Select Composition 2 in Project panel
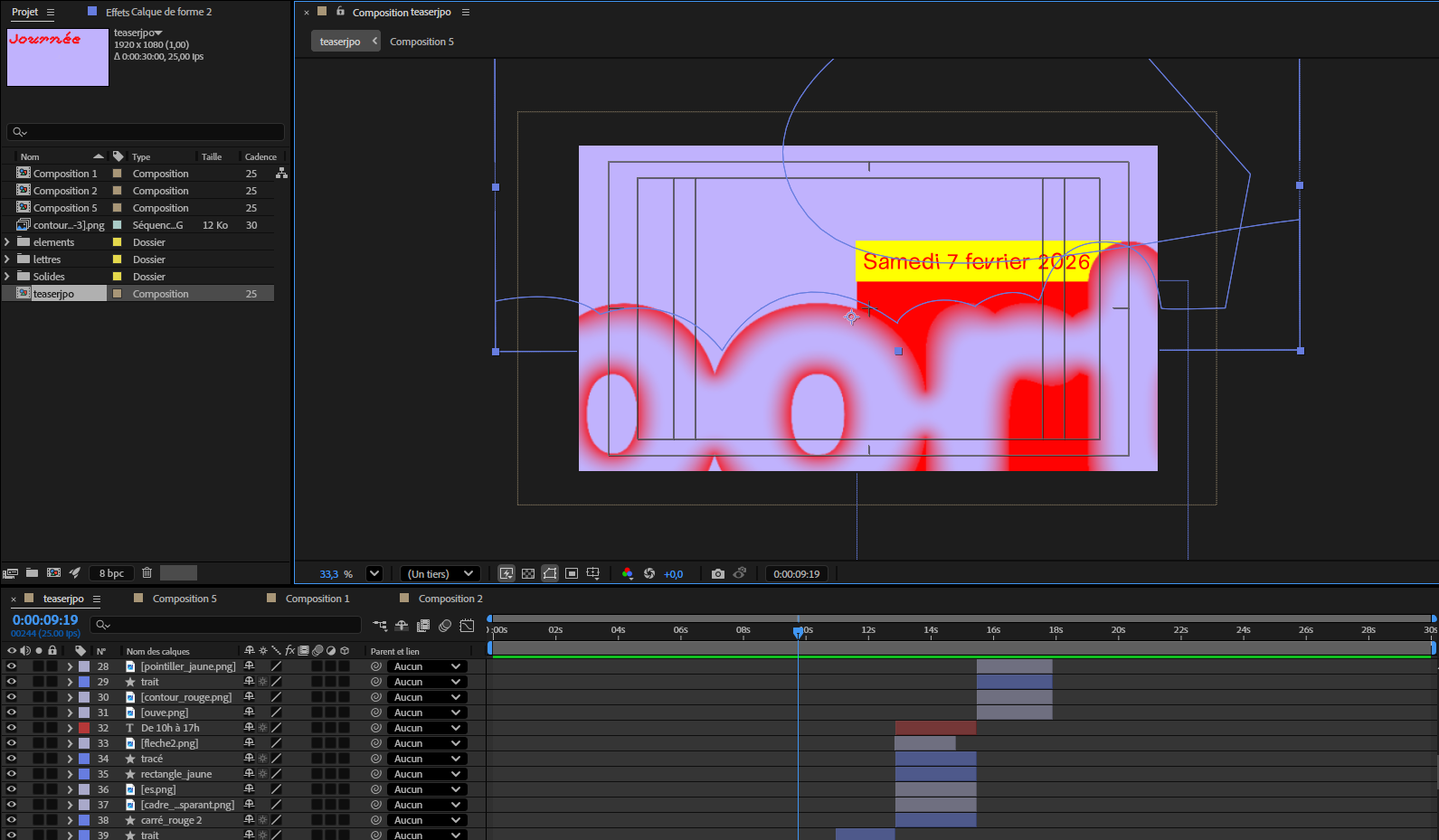Screen dimensions: 1439x840 65,191
